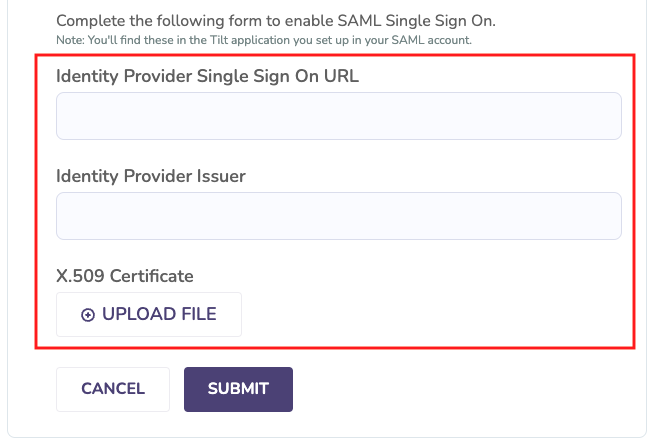Click the Identity Provider Issuer label
Screen dimensions: 655x439
coord(151,176)
